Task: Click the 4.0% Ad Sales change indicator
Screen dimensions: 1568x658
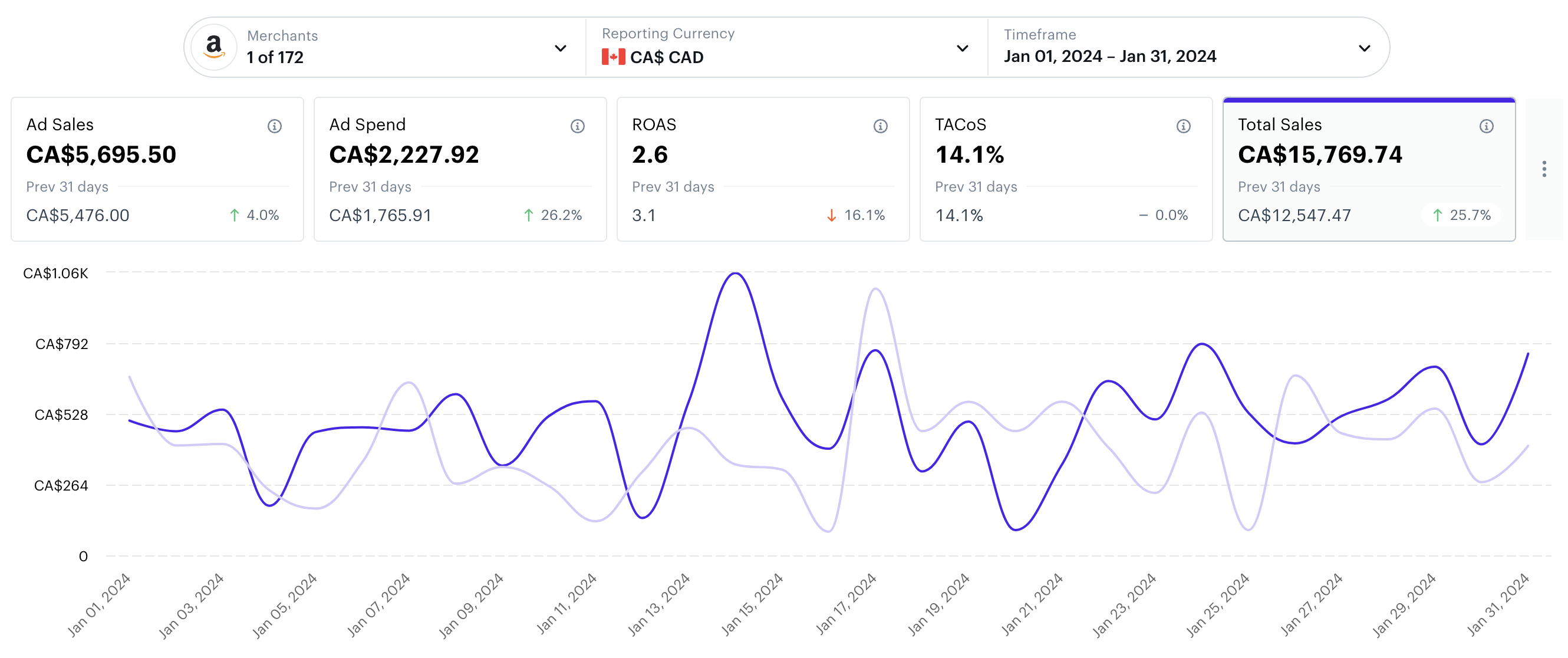Action: [254, 215]
